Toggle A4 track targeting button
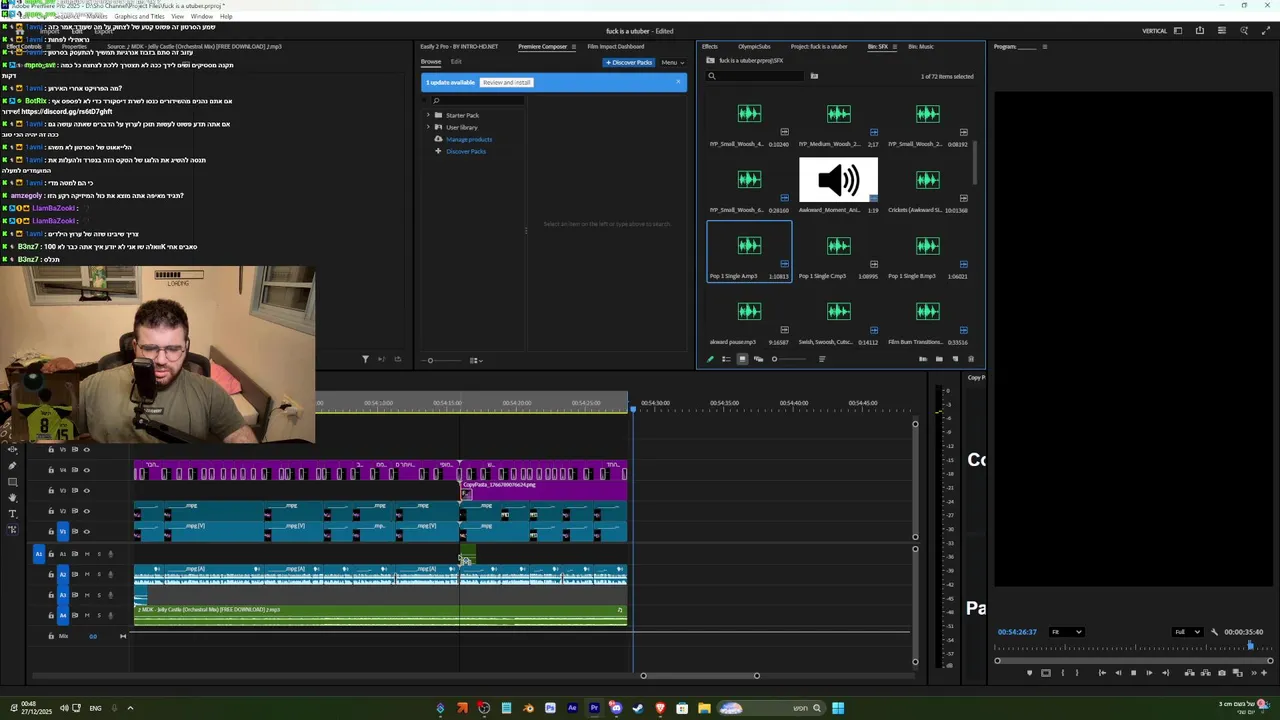The height and width of the screenshot is (720, 1280). [63, 615]
